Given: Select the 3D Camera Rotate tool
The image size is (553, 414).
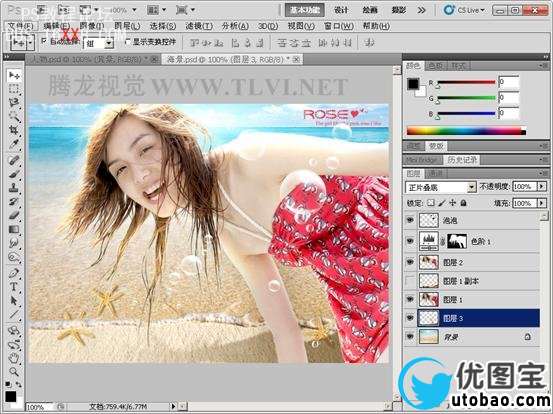Looking at the screenshot, I should (14, 345).
